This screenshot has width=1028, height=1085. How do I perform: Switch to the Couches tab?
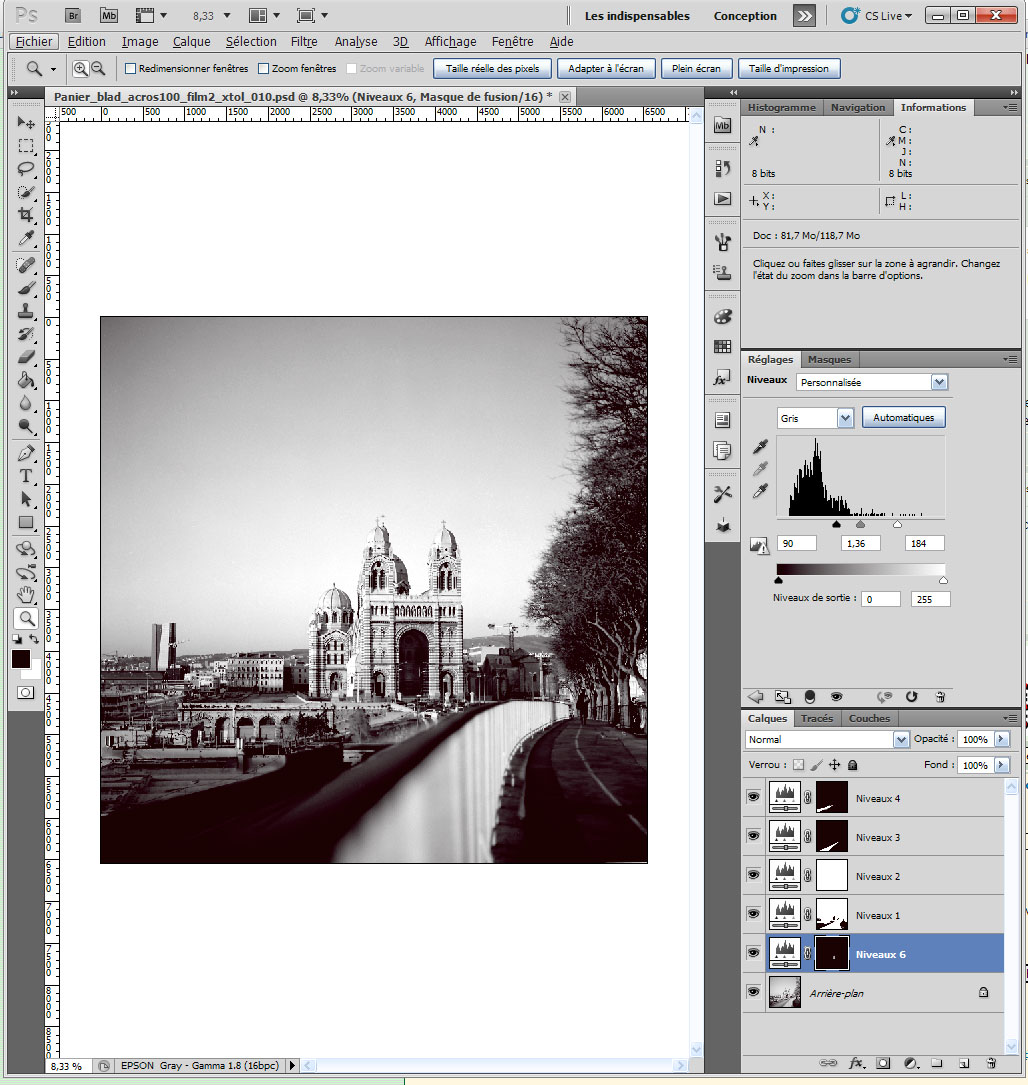tap(869, 718)
